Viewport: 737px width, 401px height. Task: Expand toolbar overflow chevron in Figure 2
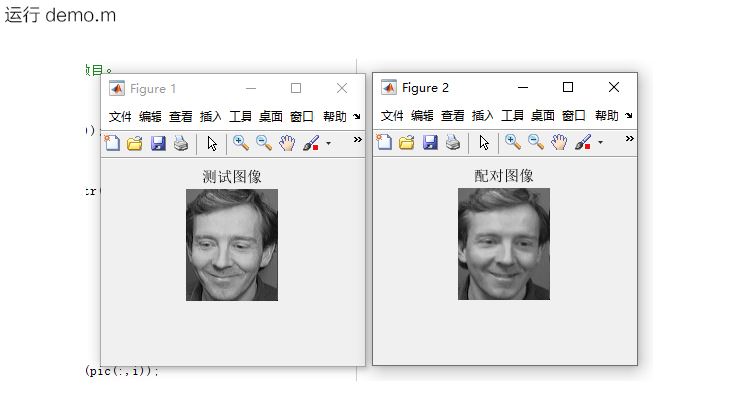pyautogui.click(x=630, y=138)
